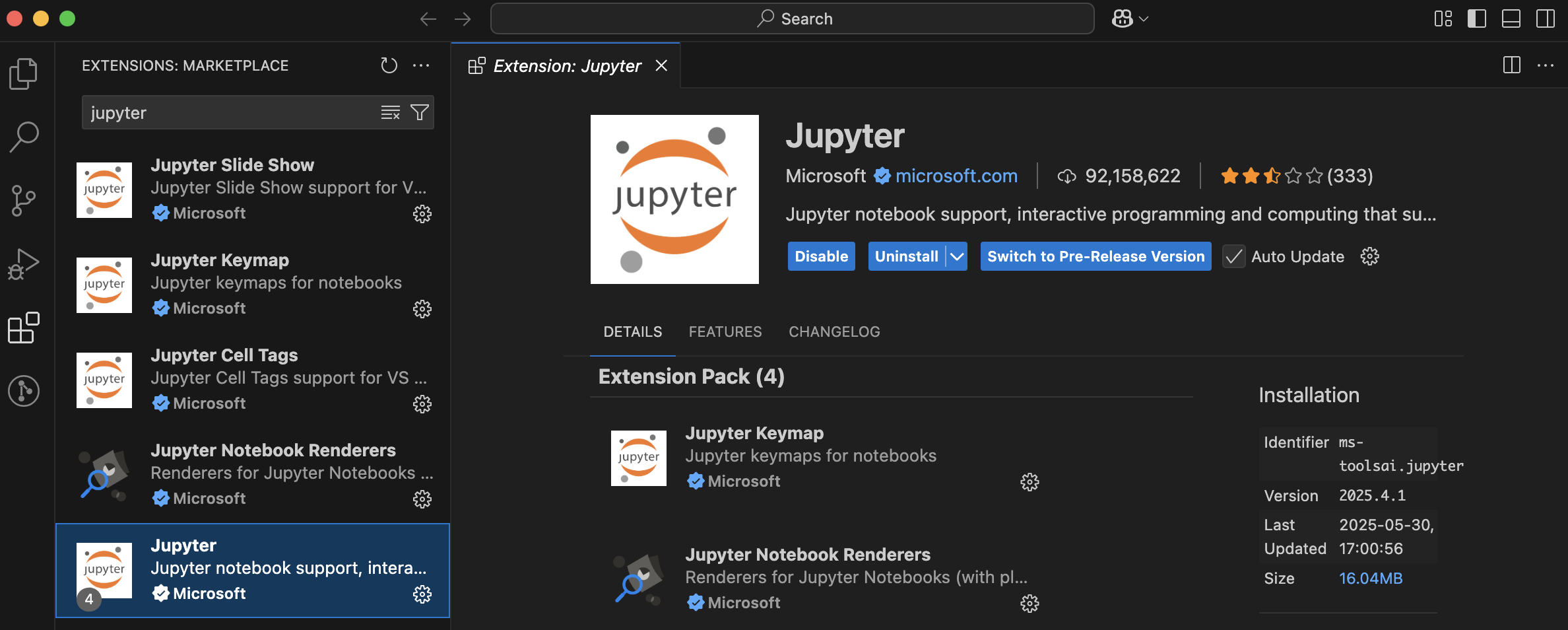Viewport: 1568px width, 630px height.
Task: Split the editor to the right
Action: [x=1512, y=65]
